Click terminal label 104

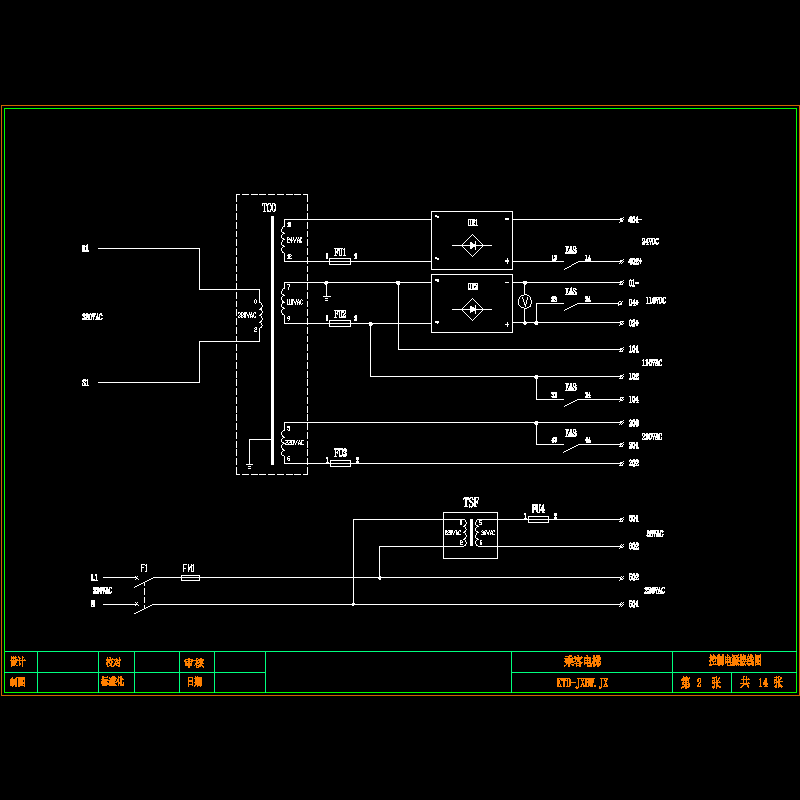click(x=634, y=399)
